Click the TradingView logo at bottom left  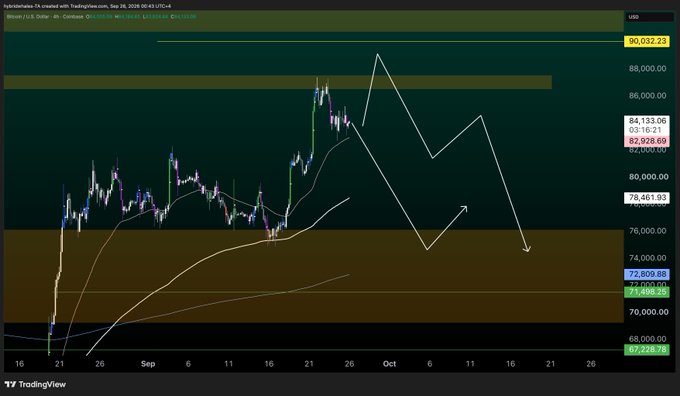coord(36,384)
